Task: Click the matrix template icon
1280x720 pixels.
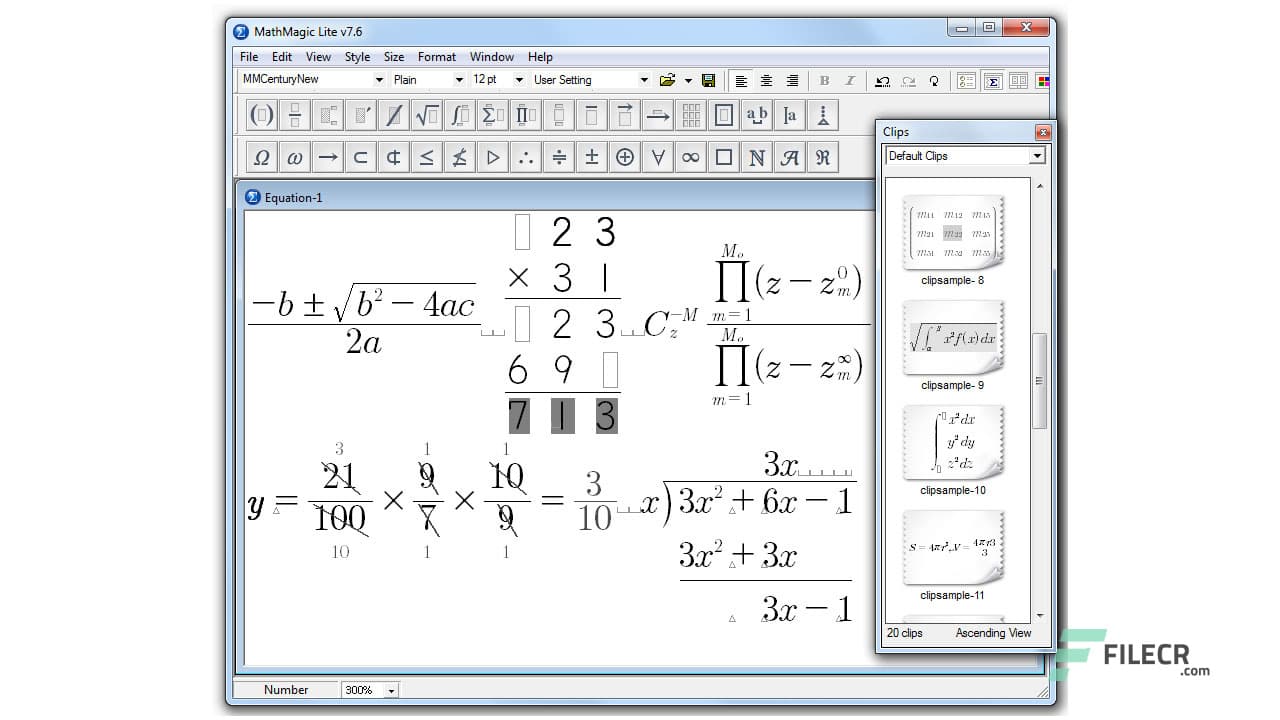Action: pyautogui.click(x=690, y=115)
